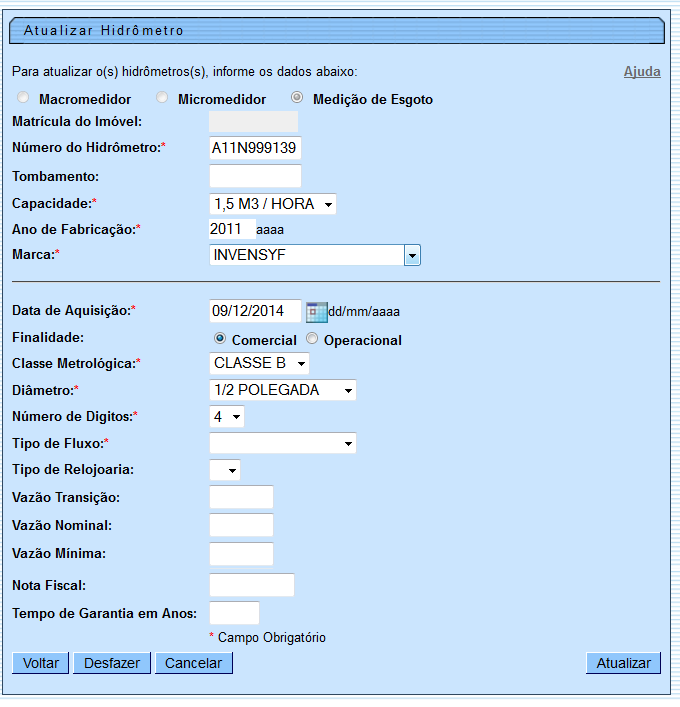Viewport: 680px width, 707px height.
Task: Click the Ajuda help link
Action: [642, 72]
